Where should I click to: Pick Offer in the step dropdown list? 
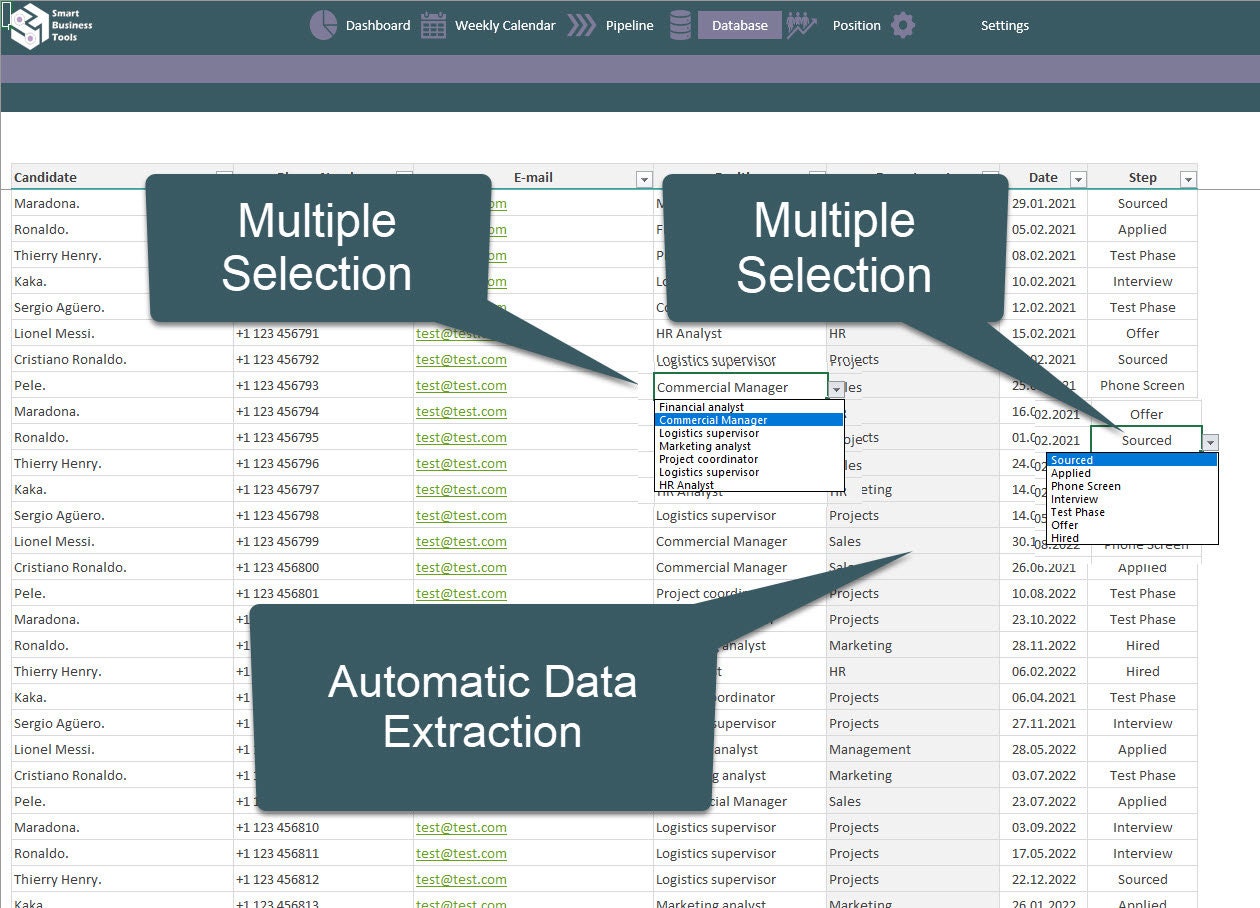1132,525
